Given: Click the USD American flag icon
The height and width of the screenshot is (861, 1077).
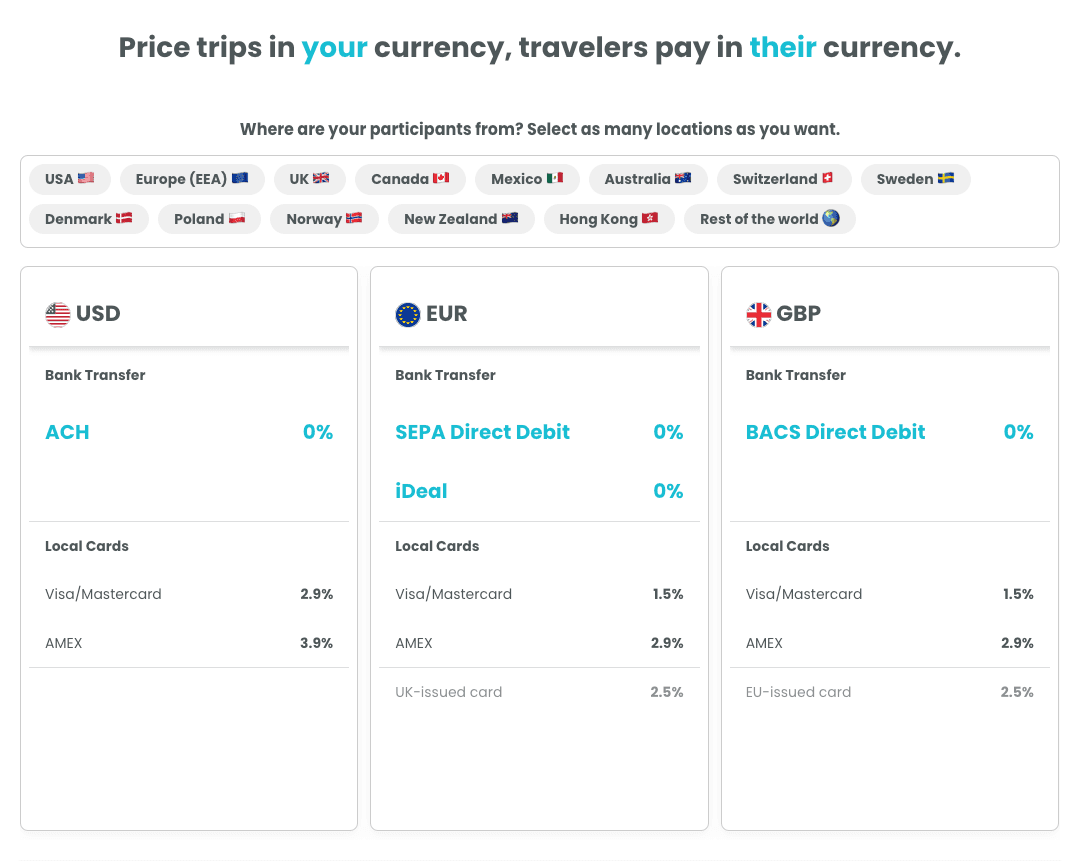Looking at the screenshot, I should pos(58,315).
